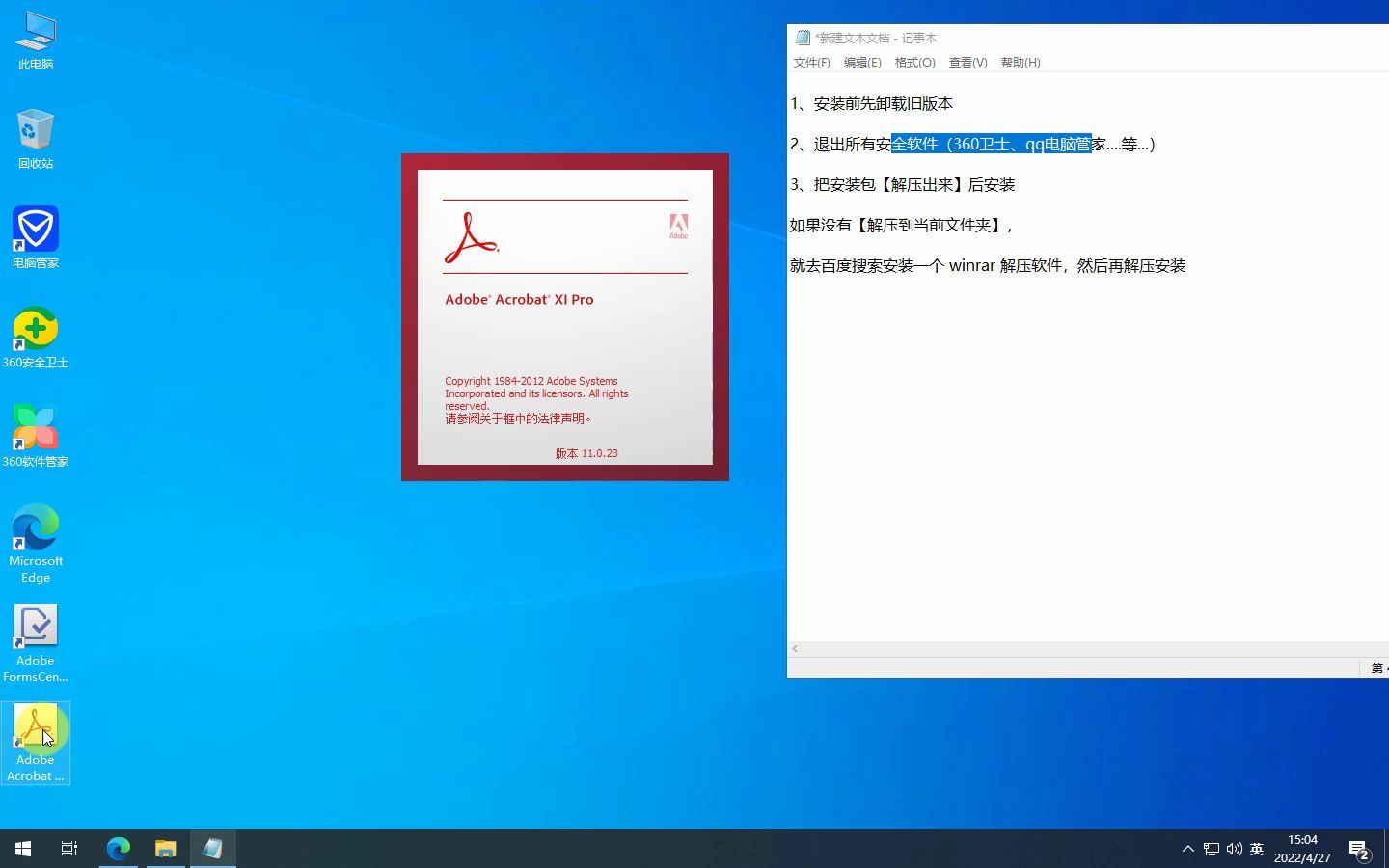
Task: Click the splash version text 版本 11.0.23
Action: [586, 453]
